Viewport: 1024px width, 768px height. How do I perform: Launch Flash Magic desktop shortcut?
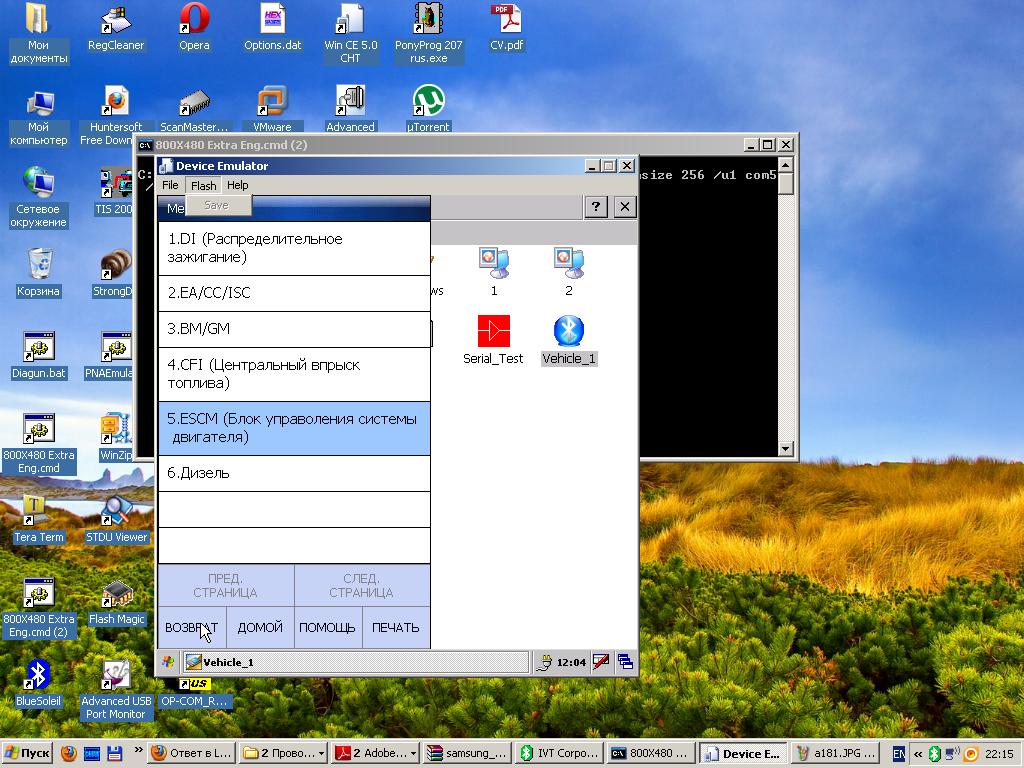[x=116, y=602]
